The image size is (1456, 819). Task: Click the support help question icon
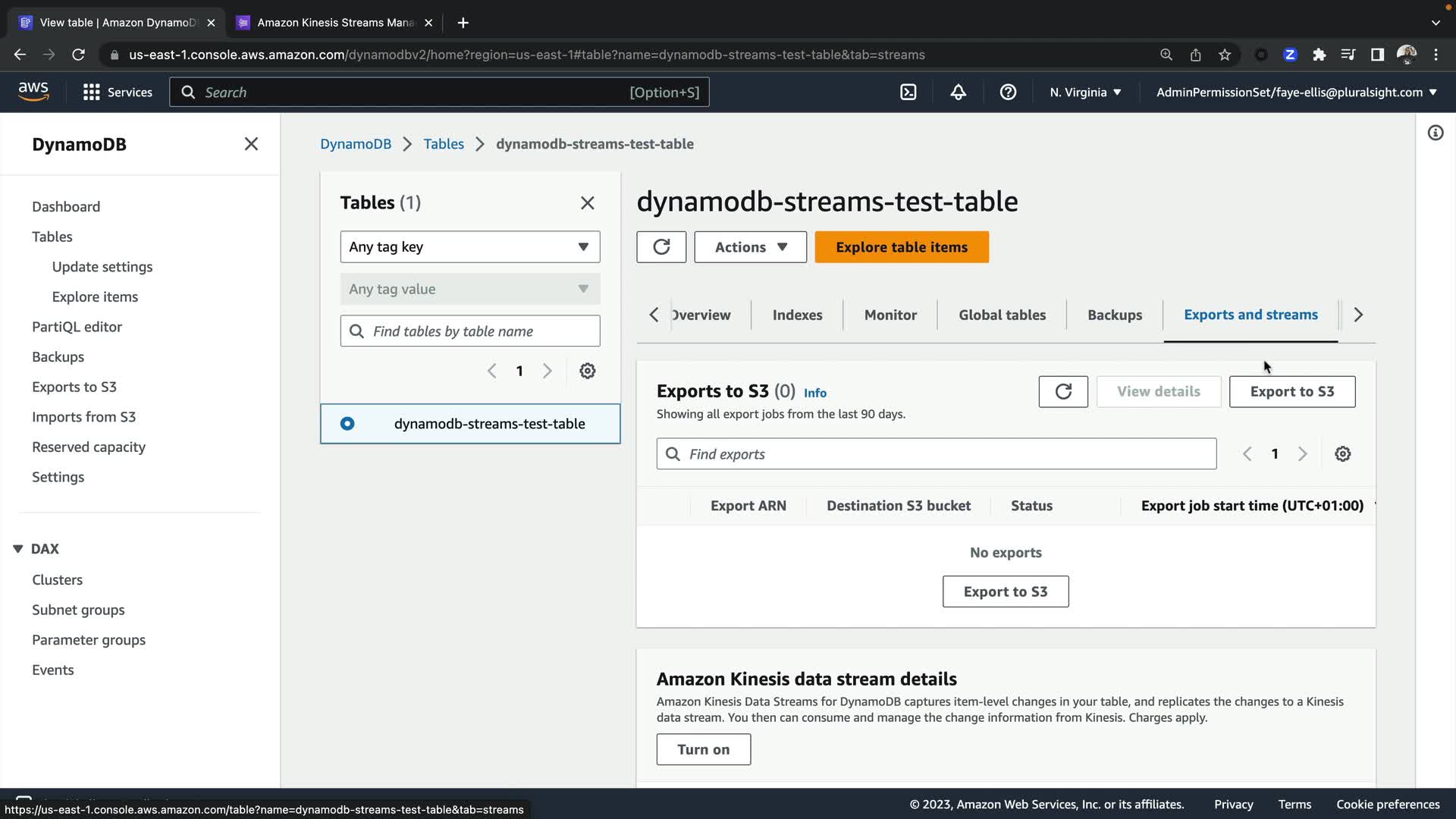coord(1008,93)
